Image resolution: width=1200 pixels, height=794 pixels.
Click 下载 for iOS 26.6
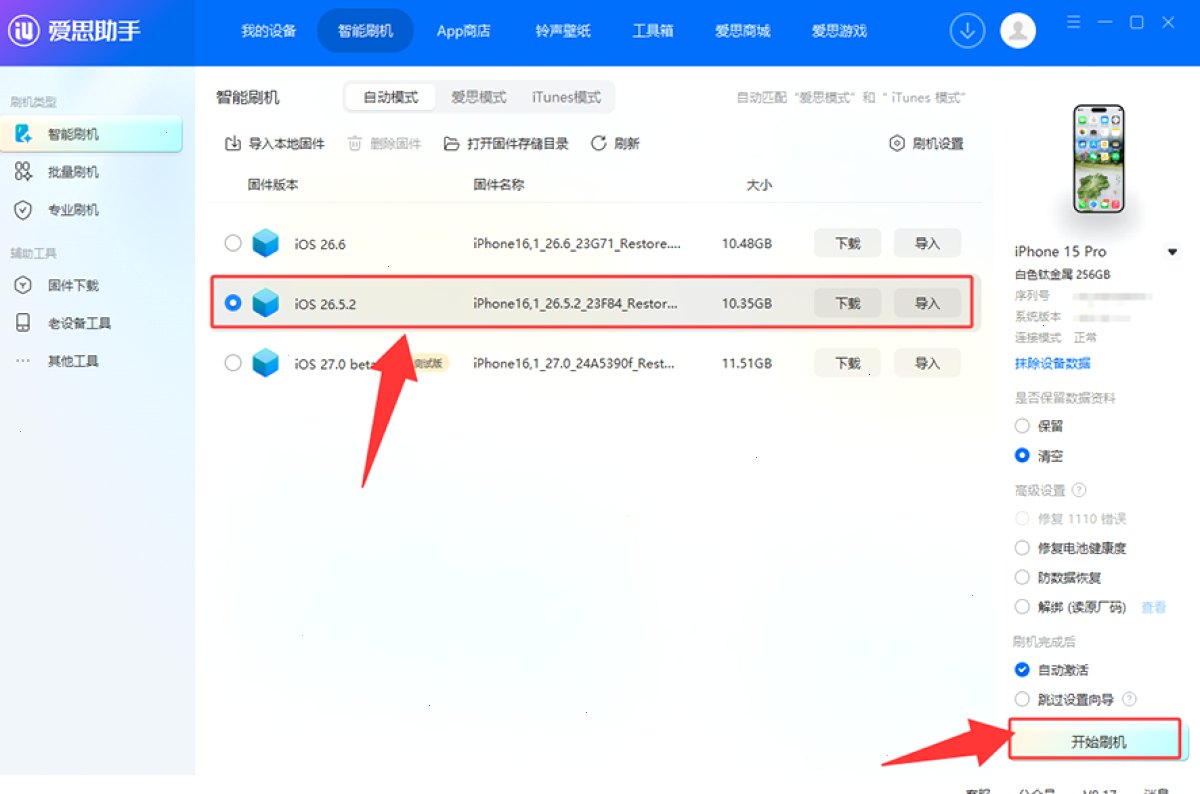pyautogui.click(x=848, y=243)
